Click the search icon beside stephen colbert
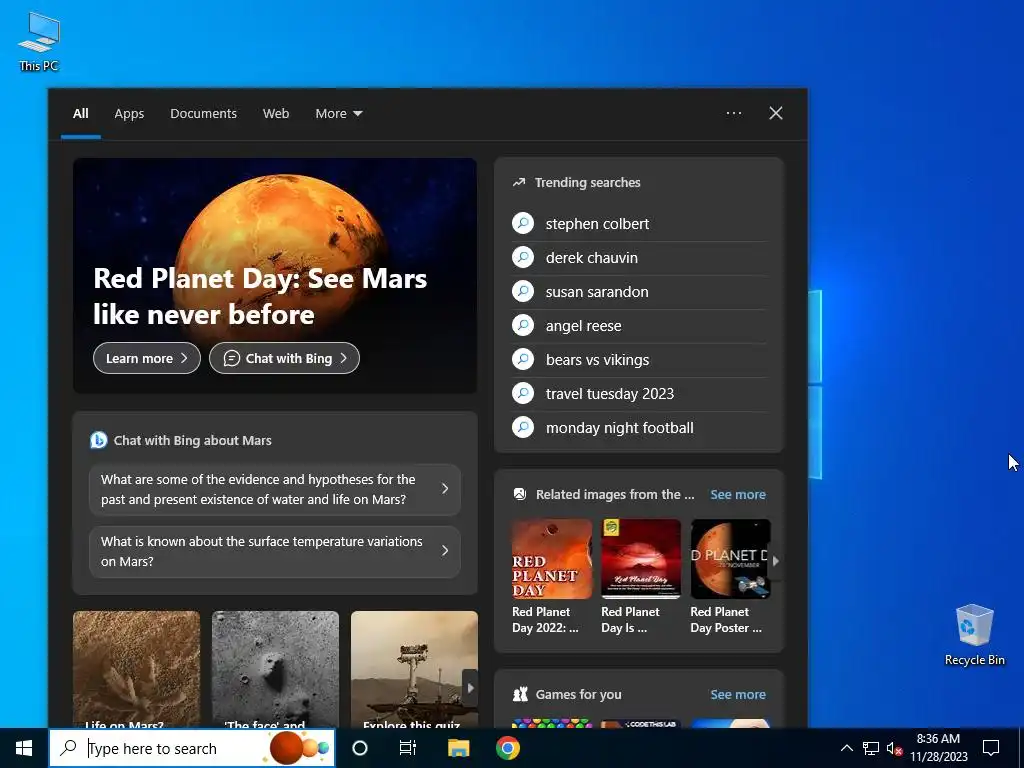This screenshot has width=1024, height=768. coord(522,223)
